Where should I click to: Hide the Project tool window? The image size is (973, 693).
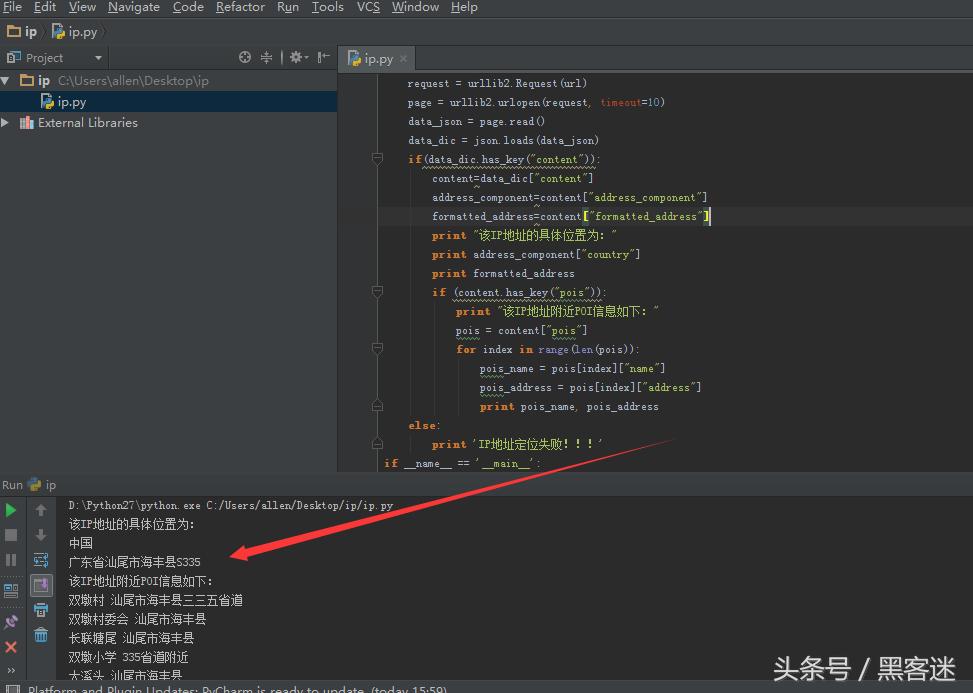[324, 58]
